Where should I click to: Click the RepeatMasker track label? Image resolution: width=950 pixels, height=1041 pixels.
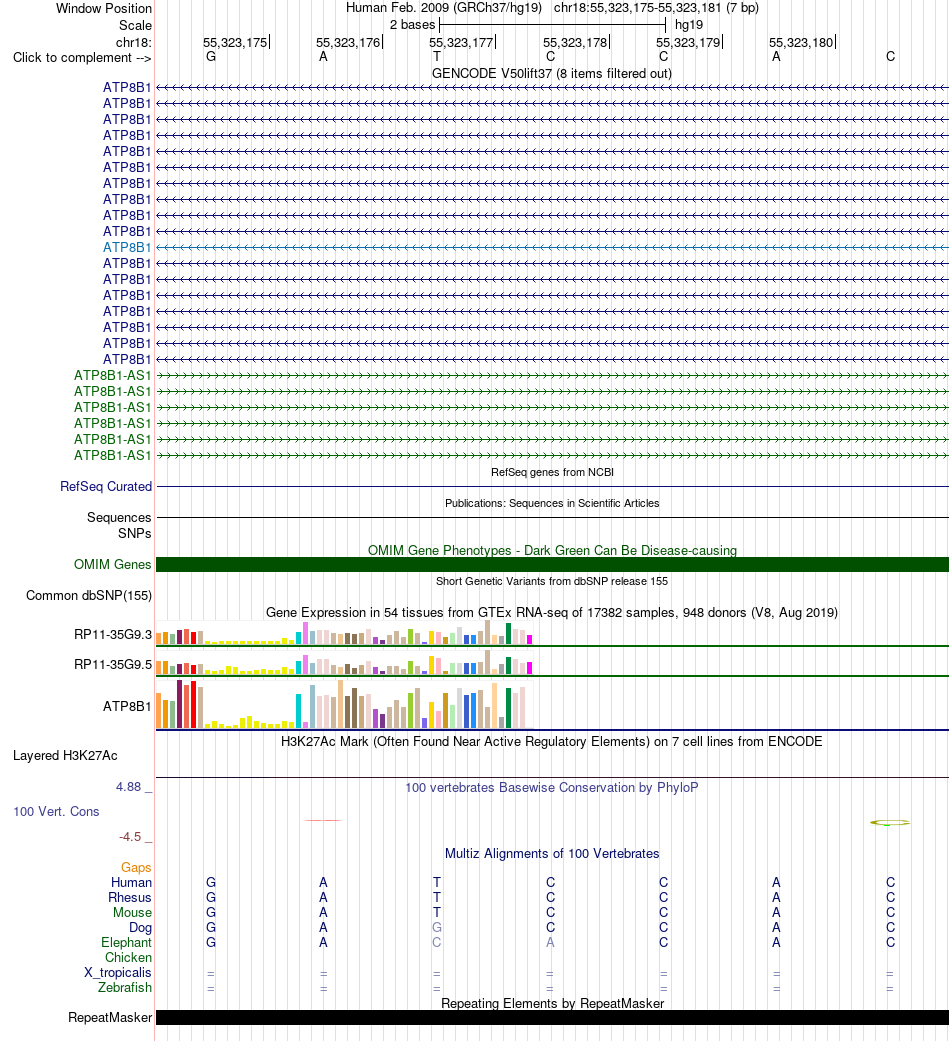(110, 1018)
